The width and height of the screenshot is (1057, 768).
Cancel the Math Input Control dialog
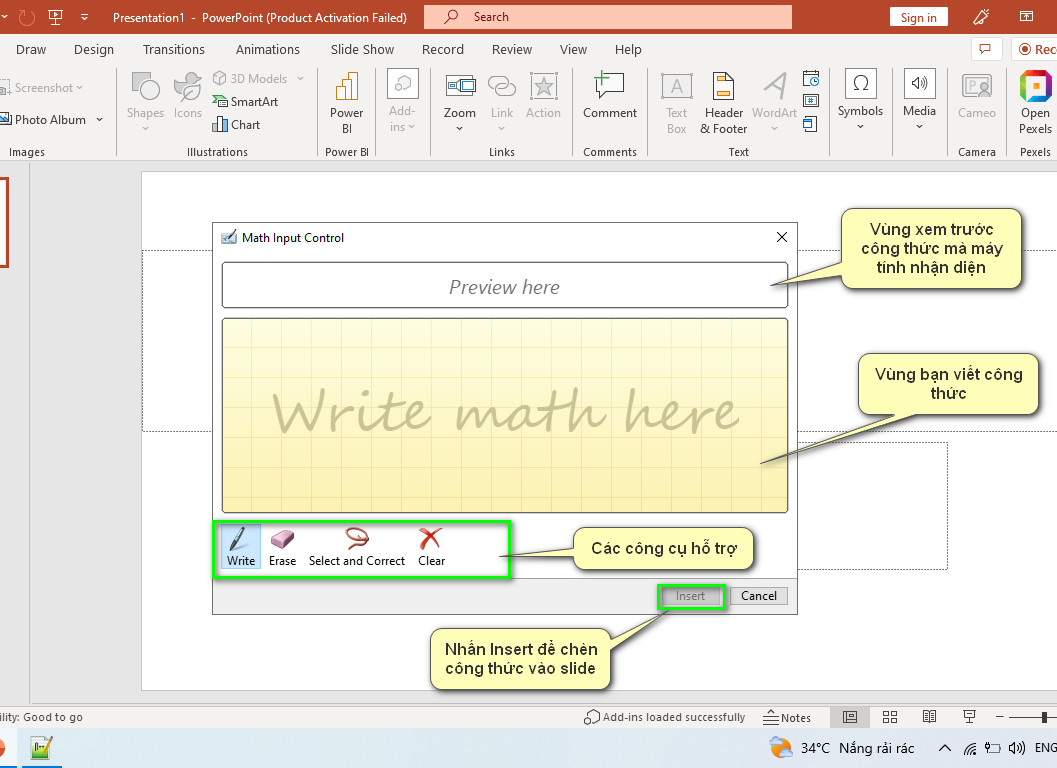click(758, 596)
